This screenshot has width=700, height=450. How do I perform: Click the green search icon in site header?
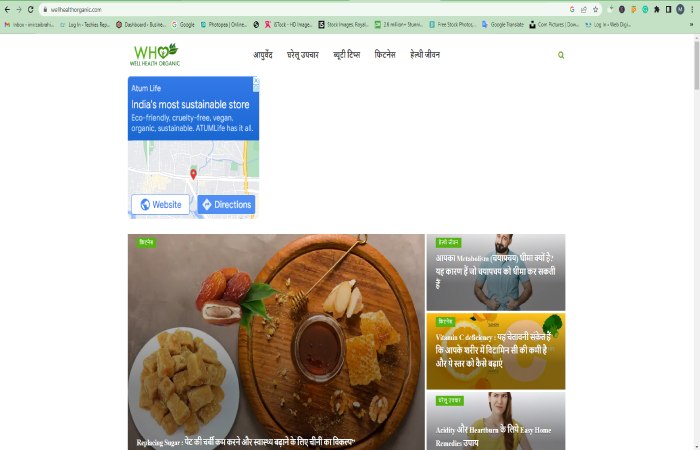[x=561, y=55]
